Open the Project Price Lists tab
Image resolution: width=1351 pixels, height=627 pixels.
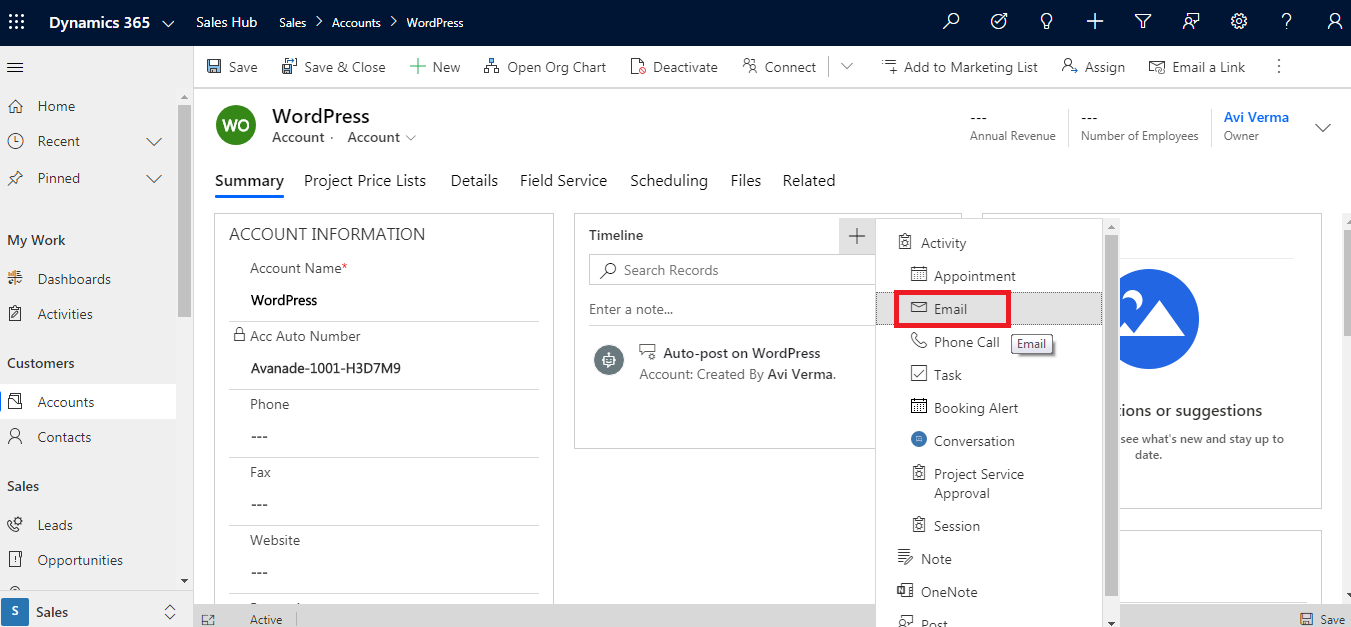[x=365, y=181]
